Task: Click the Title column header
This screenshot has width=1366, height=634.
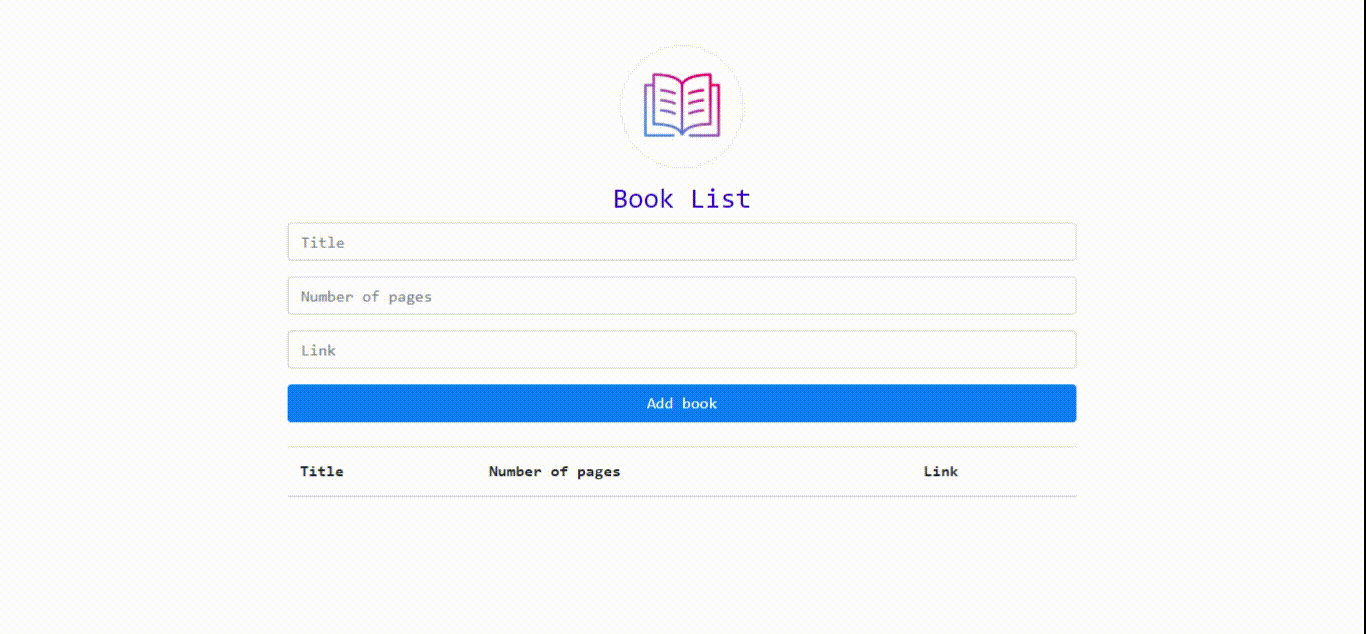Action: coord(322,471)
